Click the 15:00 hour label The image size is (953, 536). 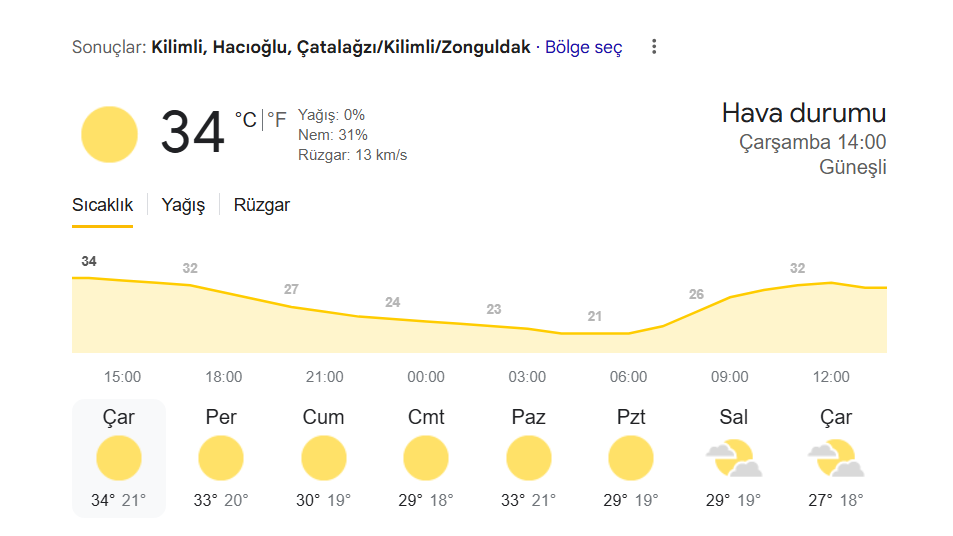click(122, 377)
